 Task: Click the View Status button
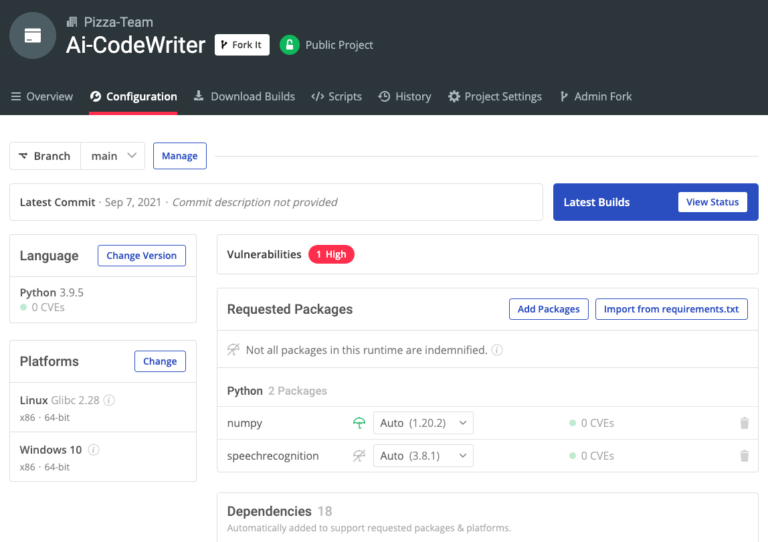pos(712,202)
